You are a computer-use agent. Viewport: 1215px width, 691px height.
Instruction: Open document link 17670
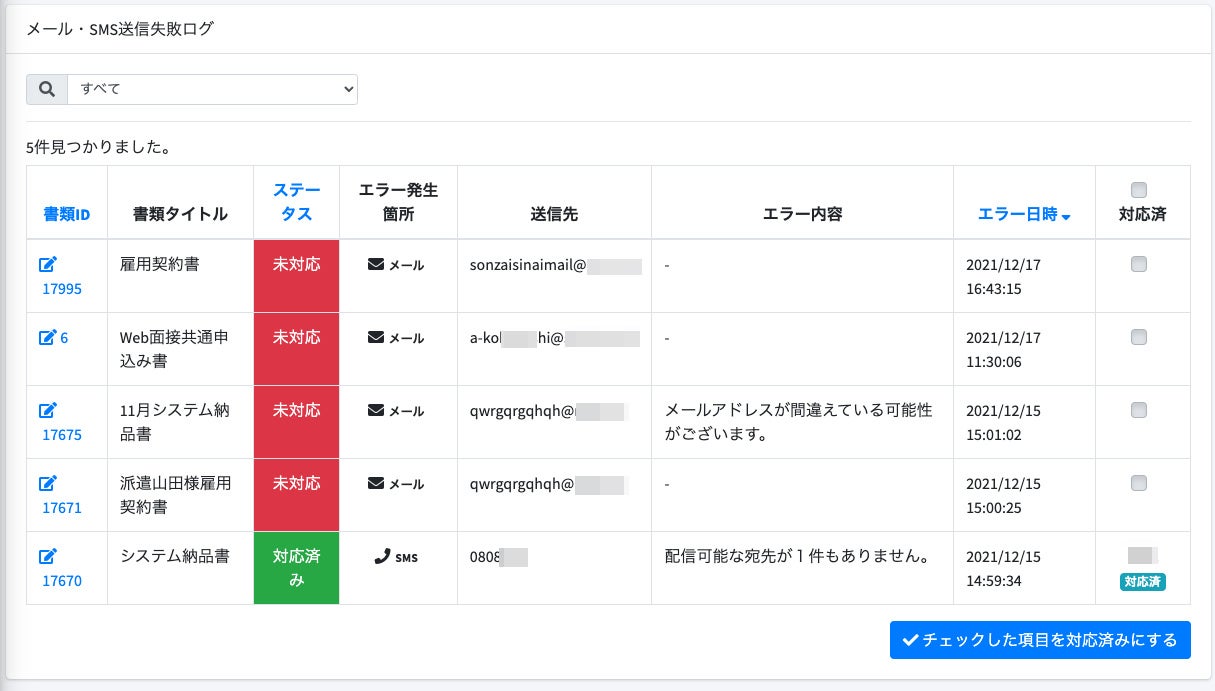62,581
